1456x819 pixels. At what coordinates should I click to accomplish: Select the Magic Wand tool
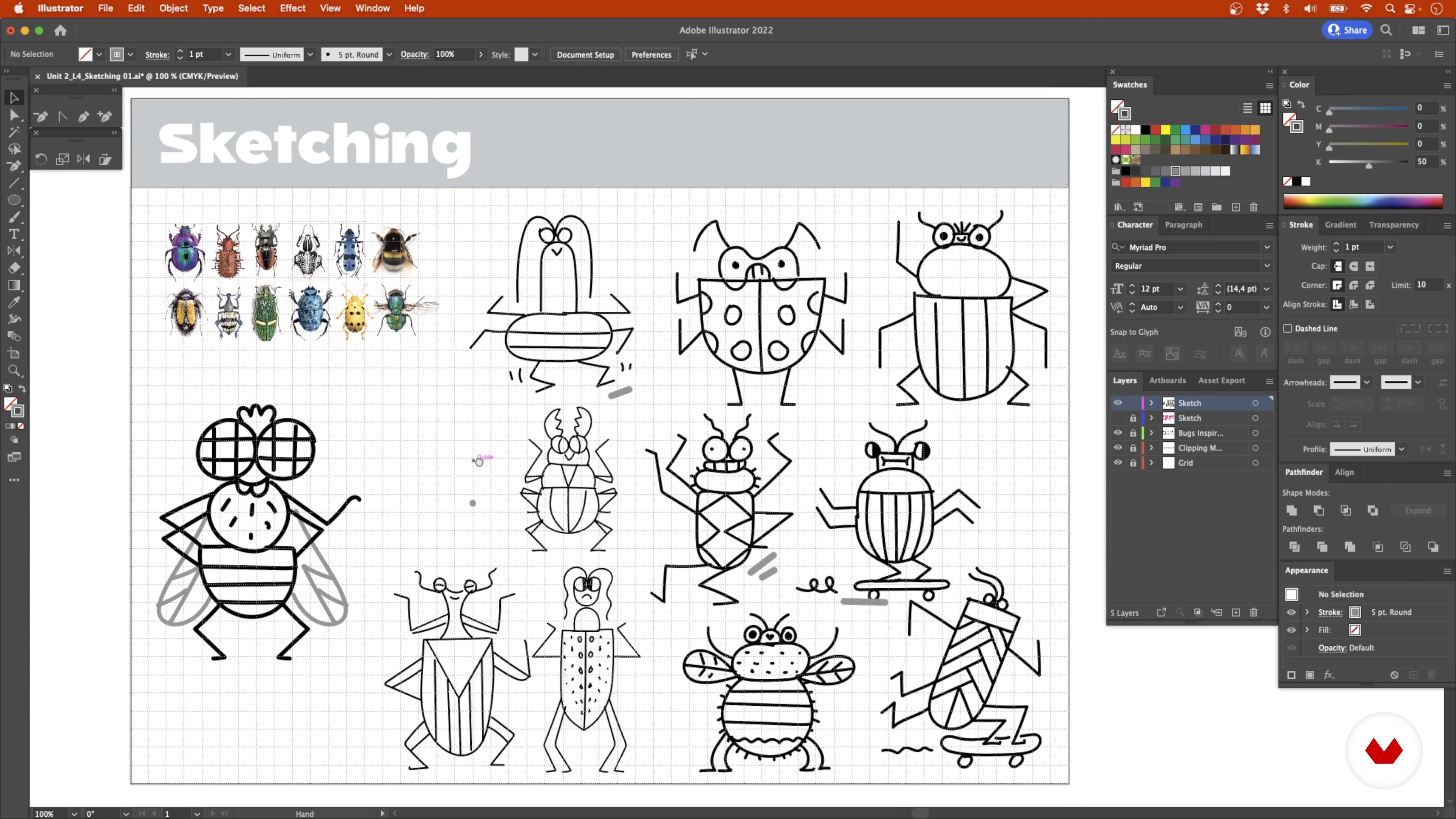click(14, 132)
